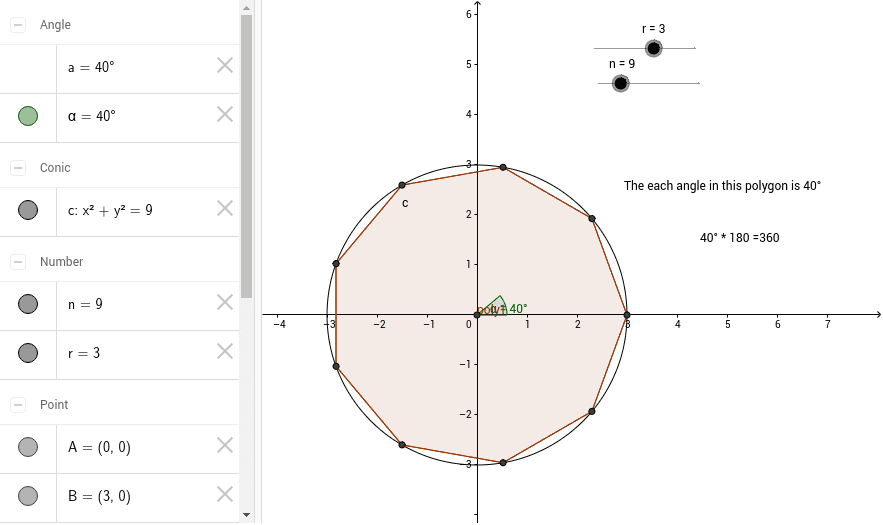Viewport: 883px width, 525px height.
Task: Click the scrollbar up arrow
Action: pos(246,8)
